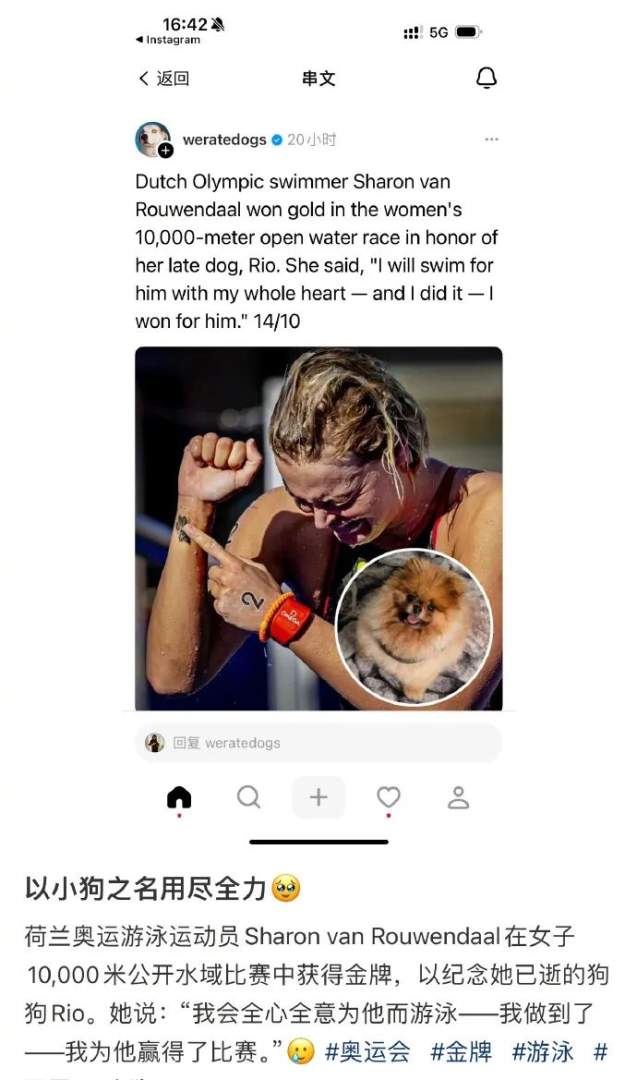Viewport: 637px width, 1080px height.
Task: Tap the 20小时 post timestamp
Action: pos(311,140)
